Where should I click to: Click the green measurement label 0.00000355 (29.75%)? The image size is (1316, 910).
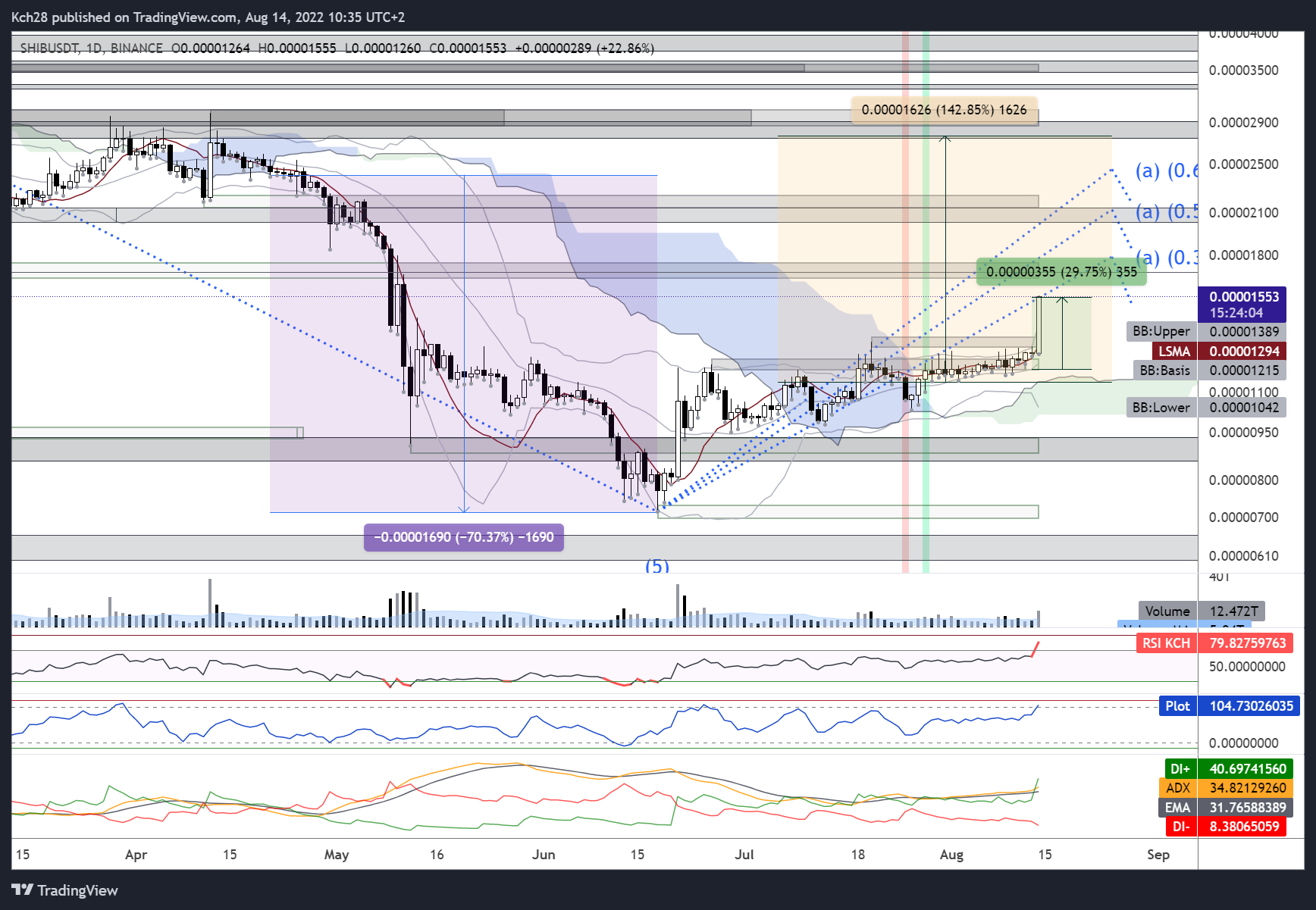[1061, 272]
